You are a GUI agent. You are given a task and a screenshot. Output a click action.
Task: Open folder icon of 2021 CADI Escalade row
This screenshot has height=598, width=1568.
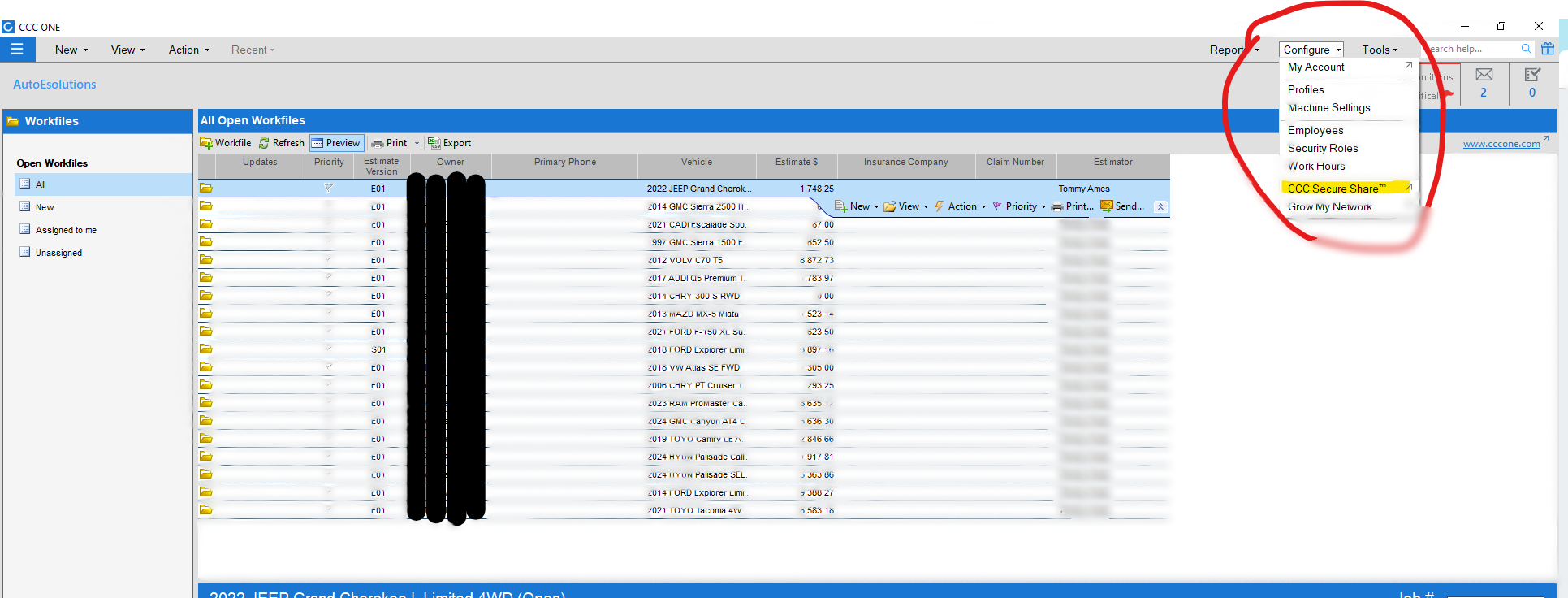tap(206, 224)
